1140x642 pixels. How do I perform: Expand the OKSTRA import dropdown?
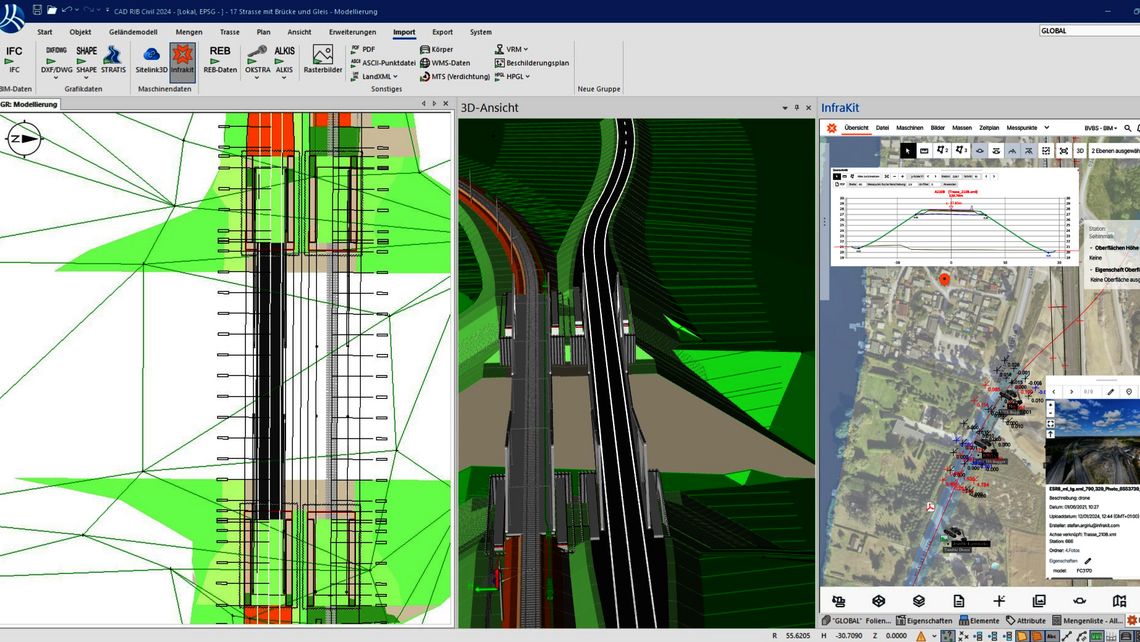(x=257, y=78)
